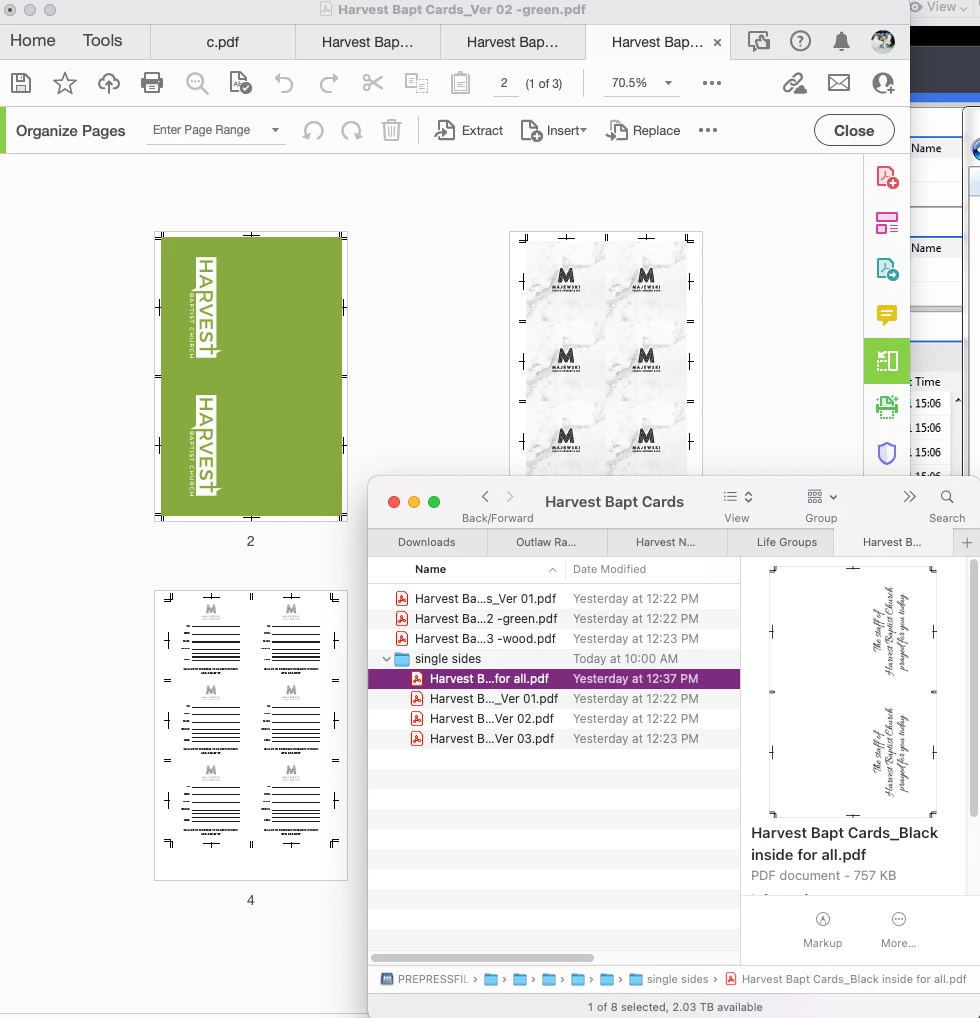Switch to Finder Downloads tab
Screen dimensions: 980x1018
click(x=427, y=542)
